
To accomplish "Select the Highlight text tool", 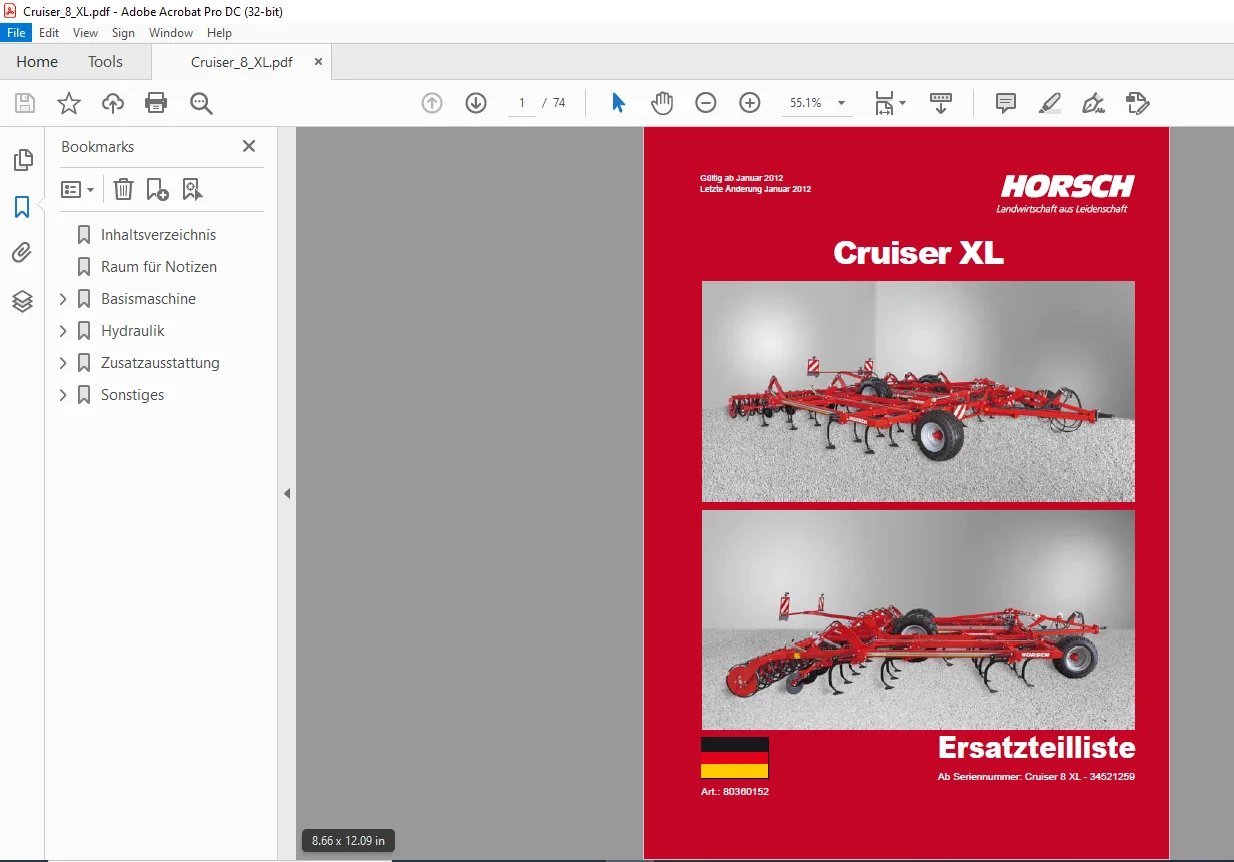I will (x=1049, y=103).
